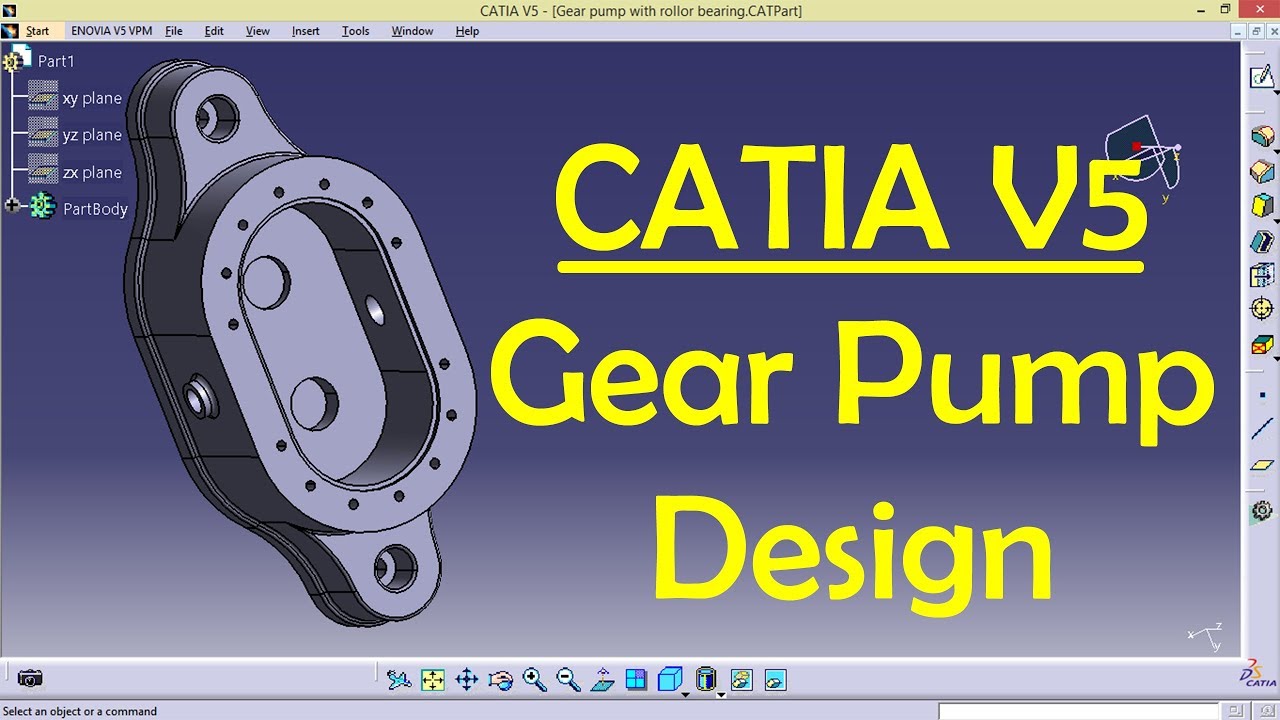Open the Edit menu
The height and width of the screenshot is (720, 1280).
(x=214, y=31)
